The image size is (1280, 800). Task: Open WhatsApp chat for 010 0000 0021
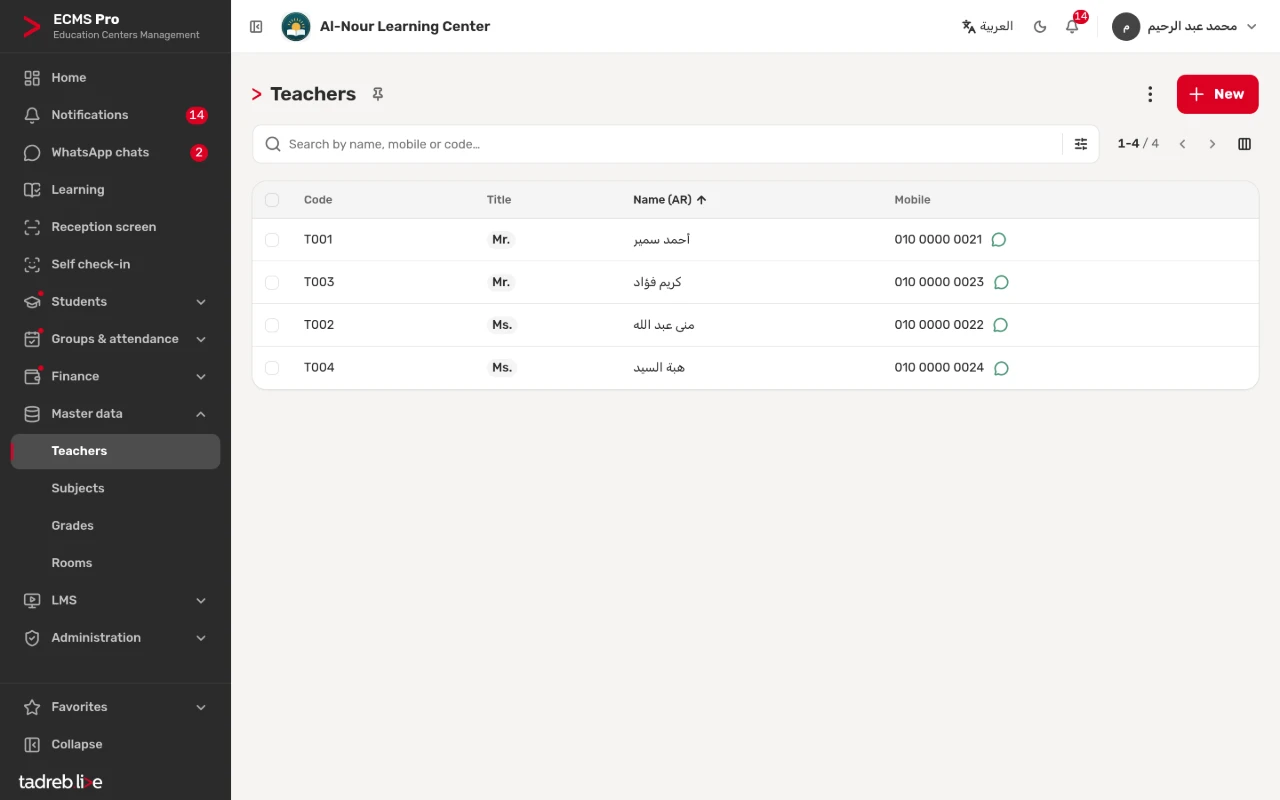click(998, 240)
